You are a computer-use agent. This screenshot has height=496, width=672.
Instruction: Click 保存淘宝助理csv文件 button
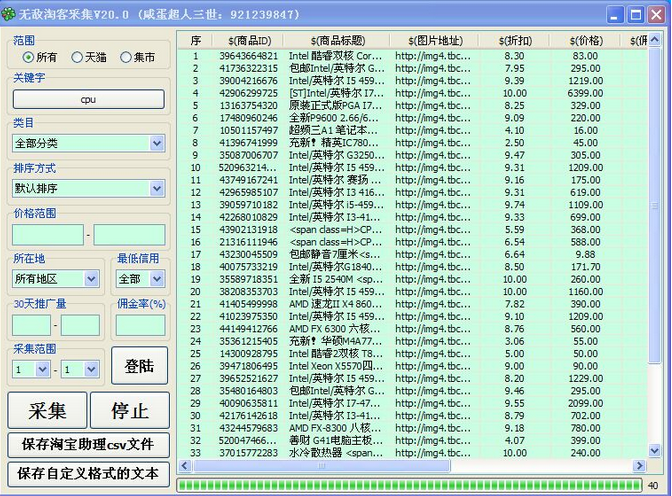tap(88, 445)
